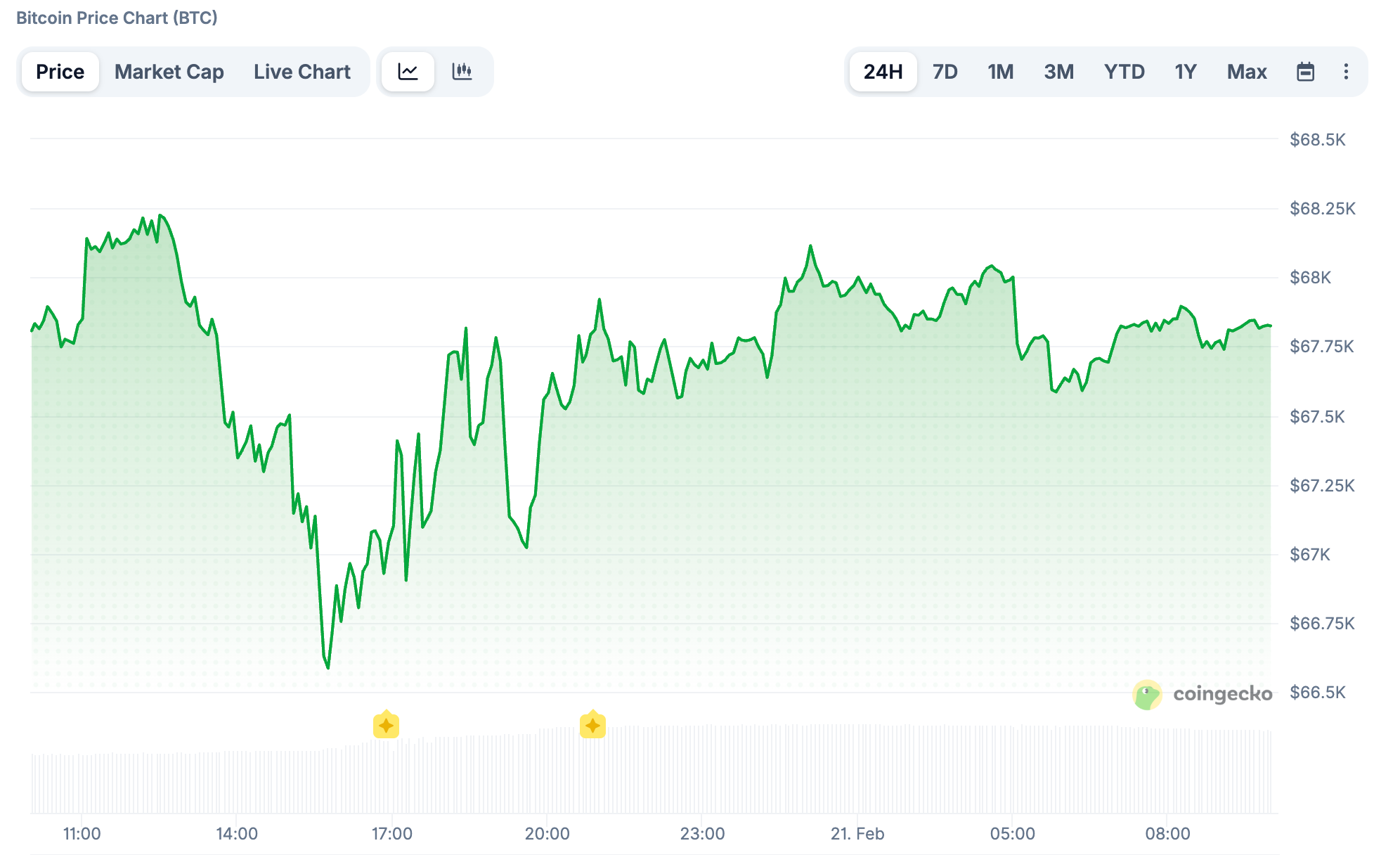Viewport: 1400px width, 855px height.
Task: Click the coingecko watermark text
Action: click(1222, 695)
